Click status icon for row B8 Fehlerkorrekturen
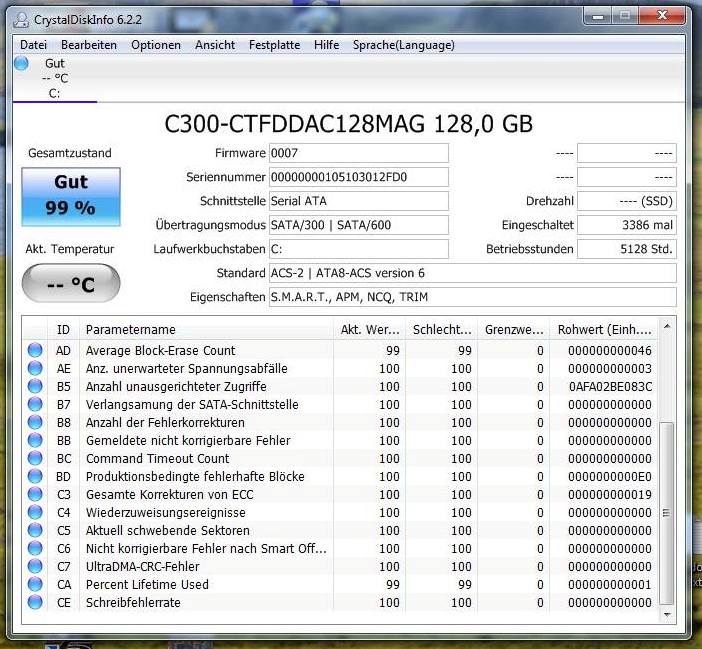The height and width of the screenshot is (649, 702). point(35,423)
